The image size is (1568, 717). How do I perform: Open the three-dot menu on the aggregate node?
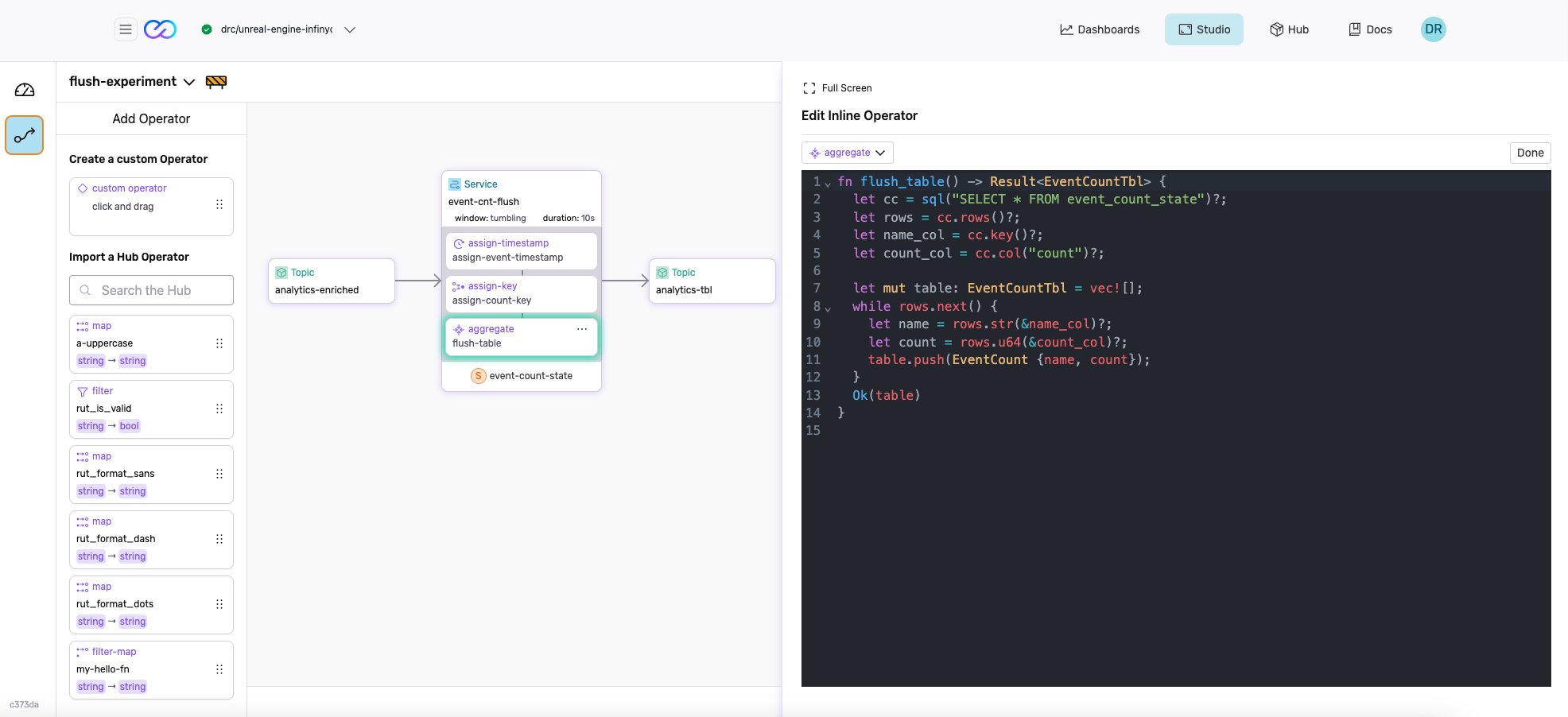coord(582,329)
